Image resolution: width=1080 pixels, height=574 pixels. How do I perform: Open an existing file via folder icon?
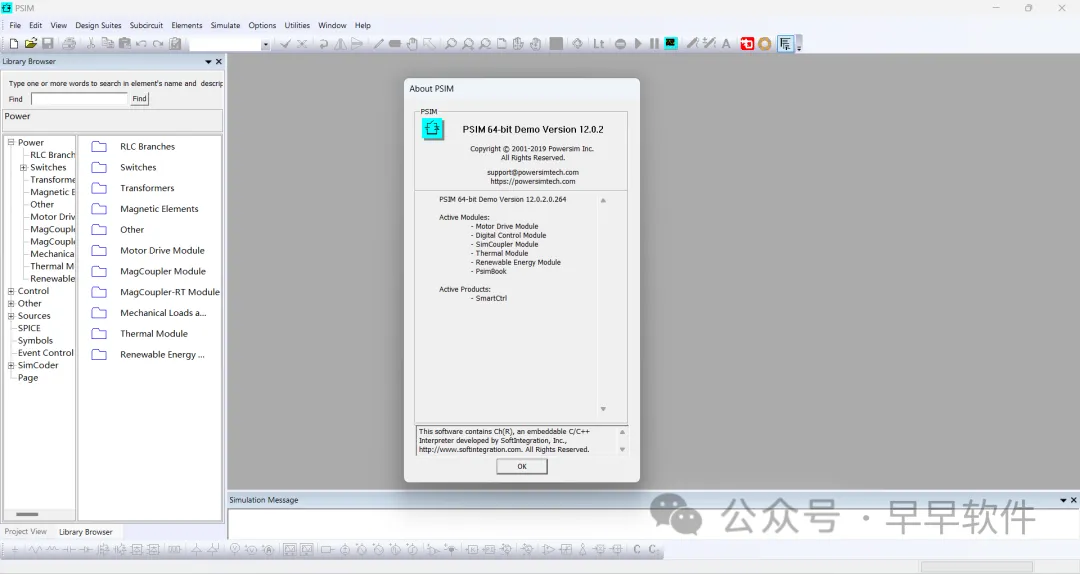(30, 43)
